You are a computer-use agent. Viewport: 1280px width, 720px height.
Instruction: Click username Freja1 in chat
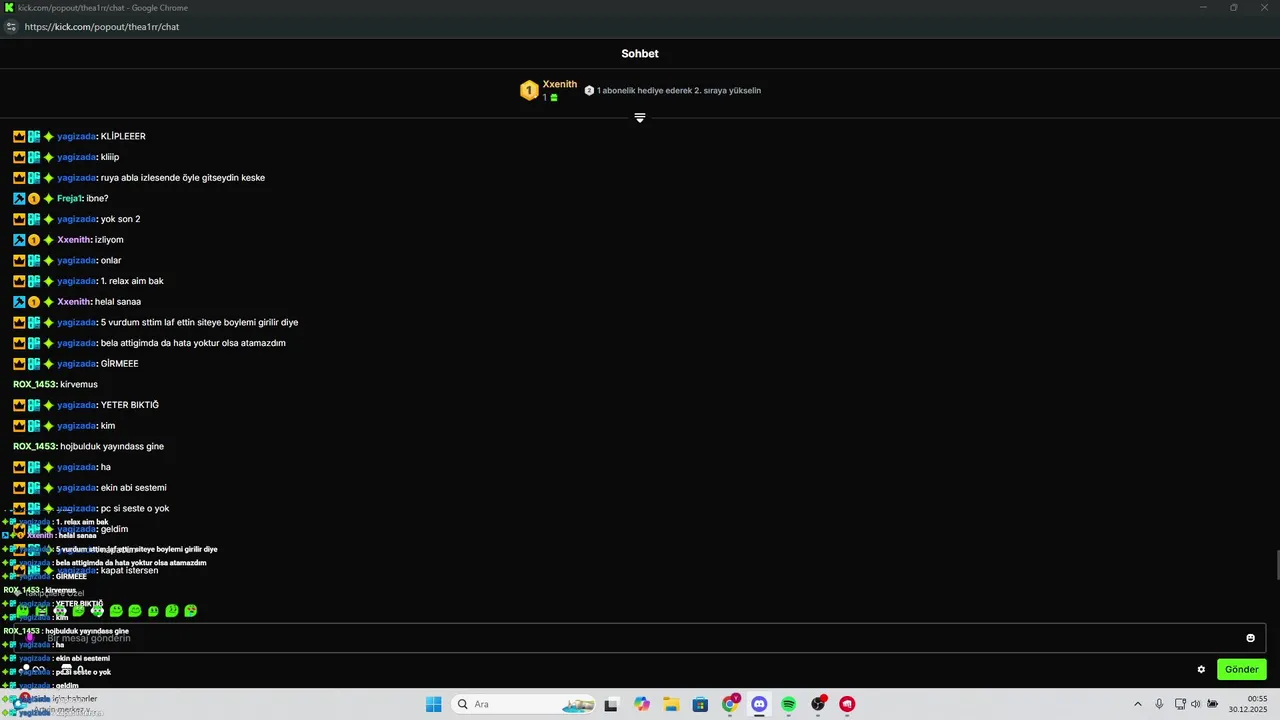69,198
